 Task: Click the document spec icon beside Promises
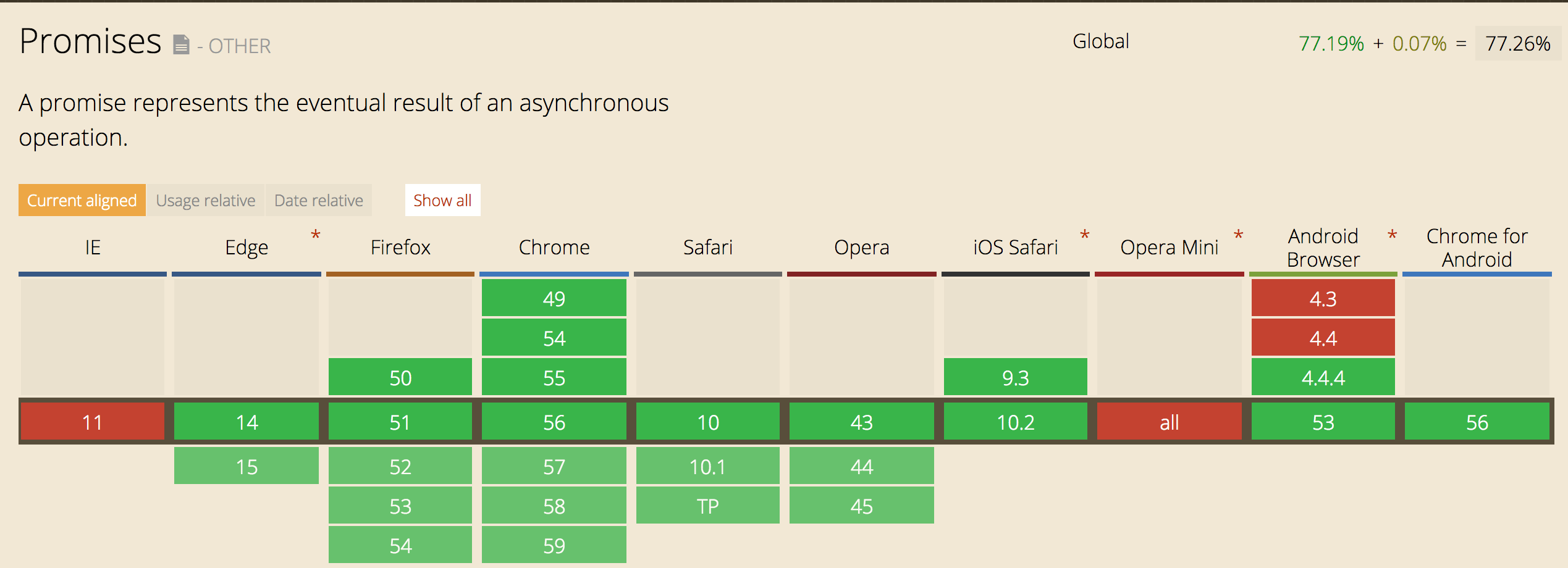click(x=181, y=45)
